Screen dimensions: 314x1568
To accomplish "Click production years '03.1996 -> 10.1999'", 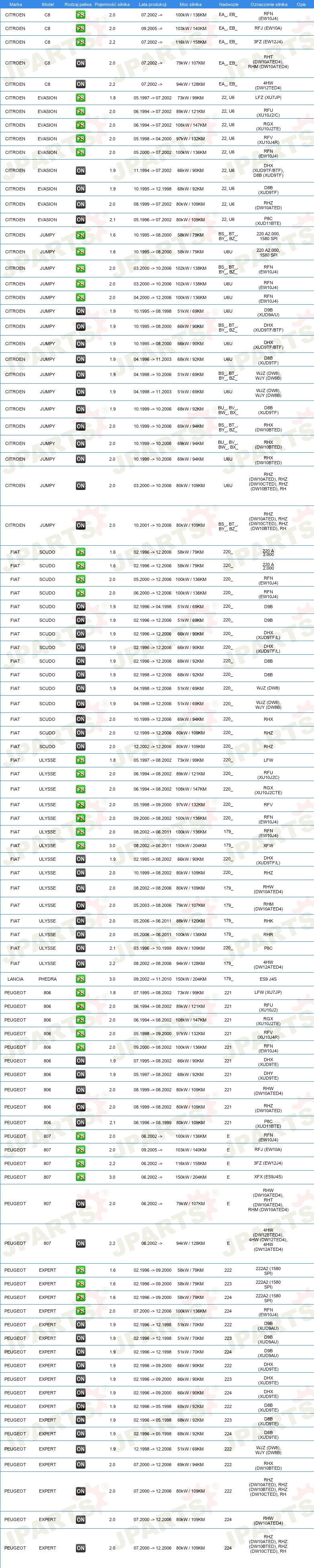I will point(153,948).
